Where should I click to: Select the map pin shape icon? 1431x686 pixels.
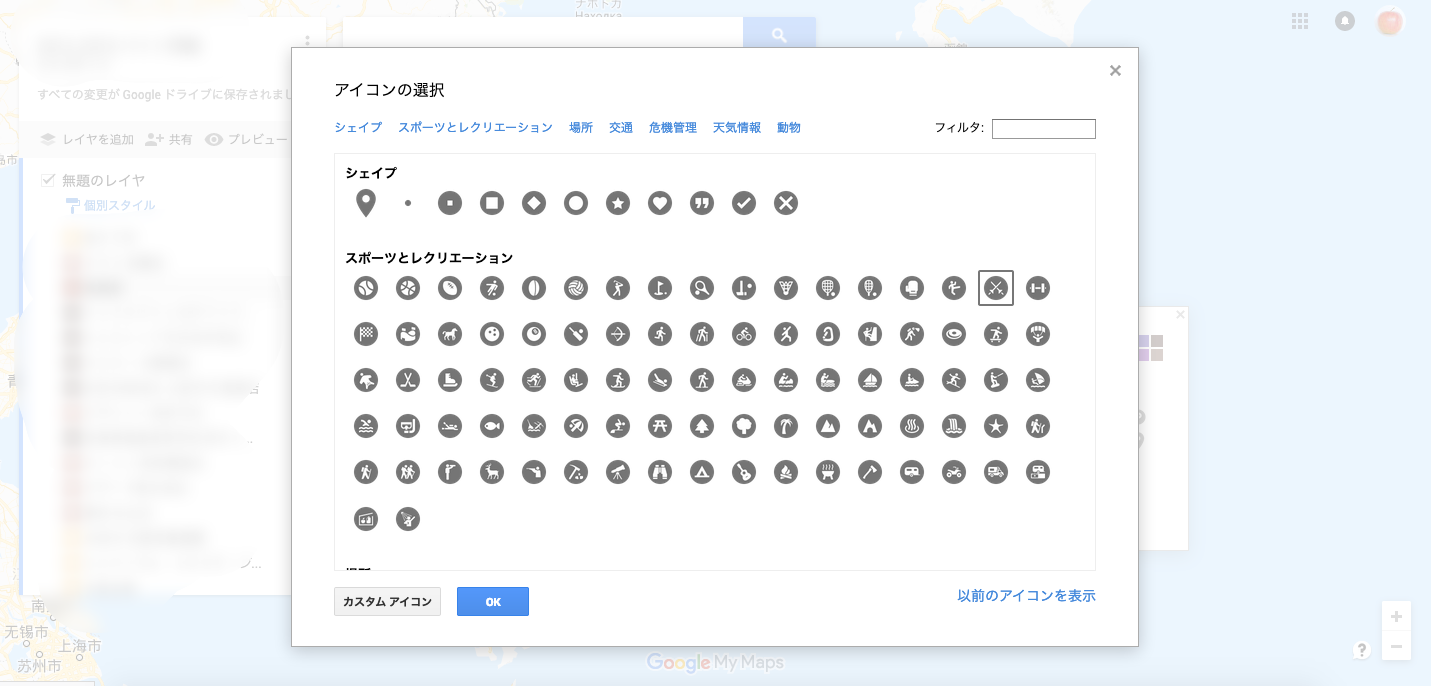click(x=366, y=204)
